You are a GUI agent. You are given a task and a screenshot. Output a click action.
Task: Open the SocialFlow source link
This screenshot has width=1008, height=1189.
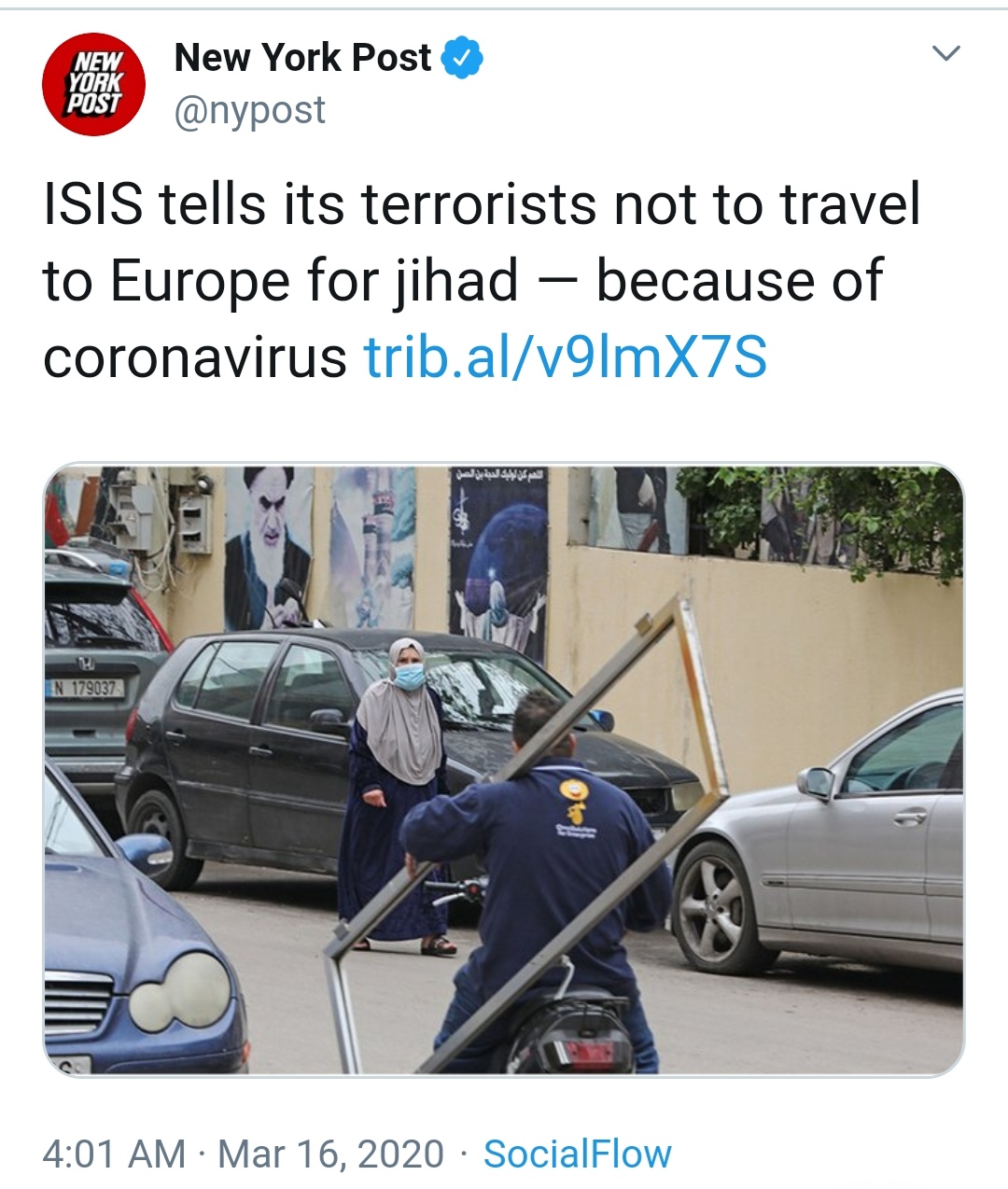pyautogui.click(x=577, y=1154)
